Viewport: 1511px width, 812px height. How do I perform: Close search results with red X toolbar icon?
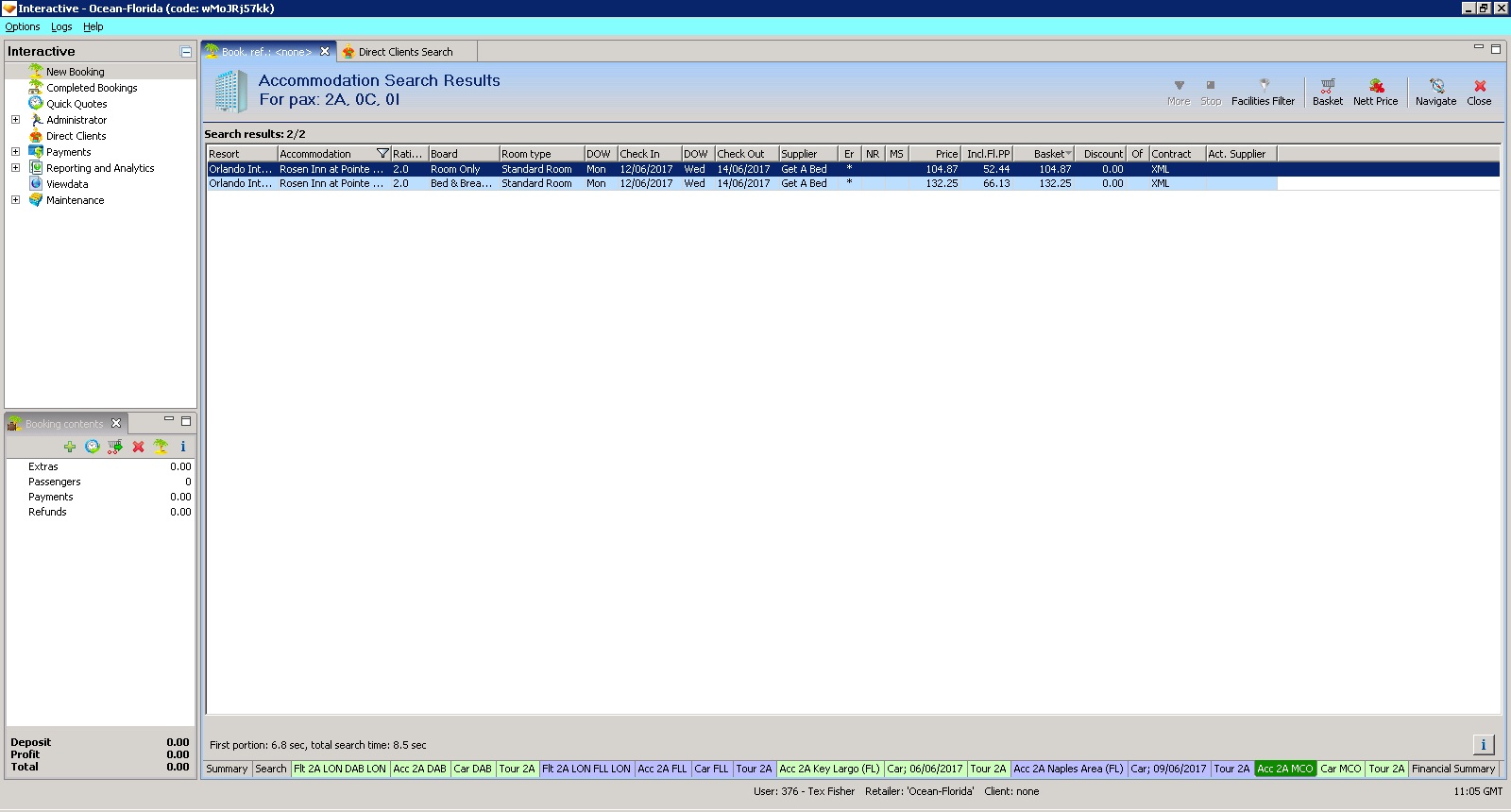pos(1480,85)
